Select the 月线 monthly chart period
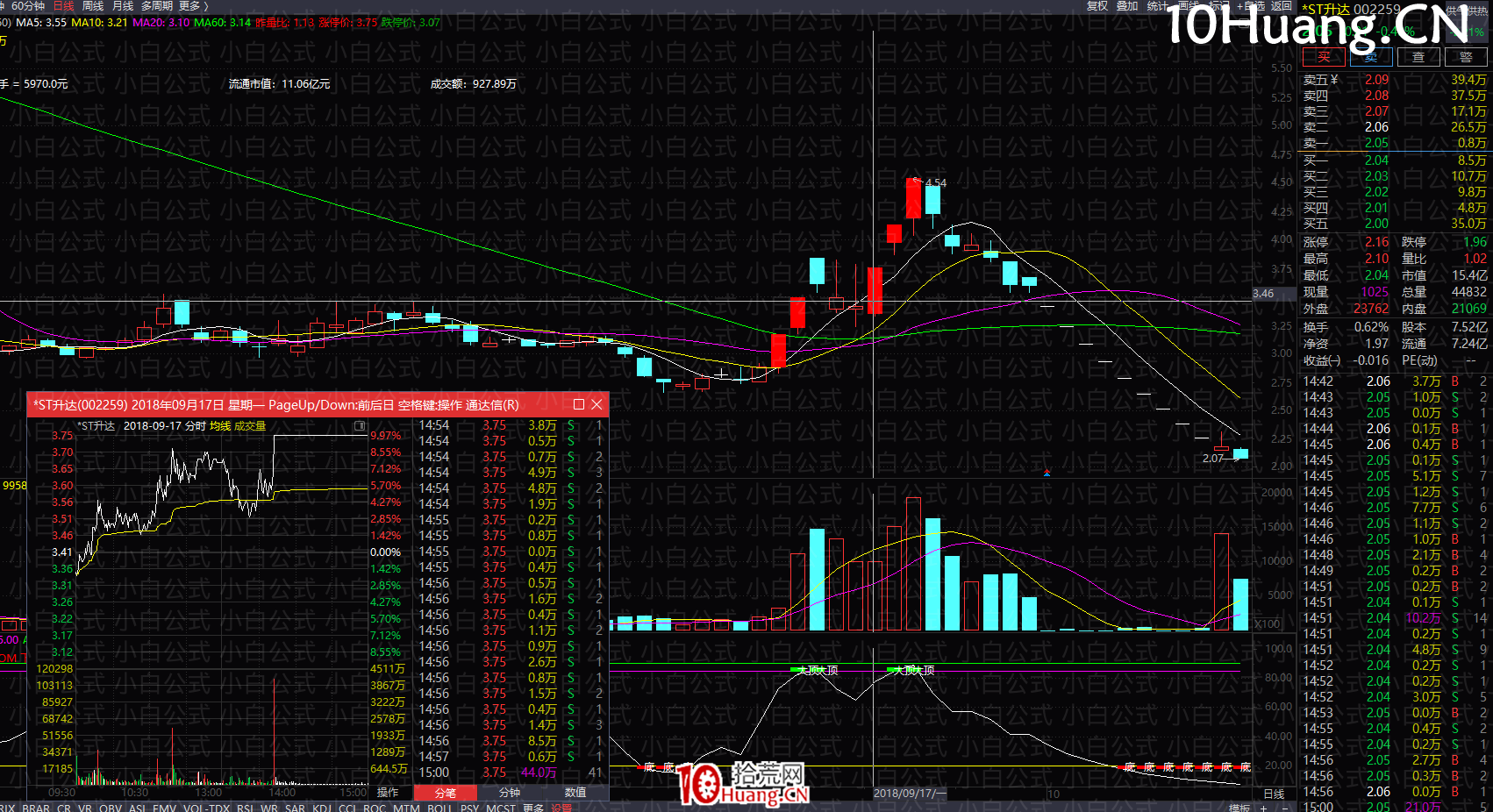The width and height of the screenshot is (1493, 812). point(123,6)
